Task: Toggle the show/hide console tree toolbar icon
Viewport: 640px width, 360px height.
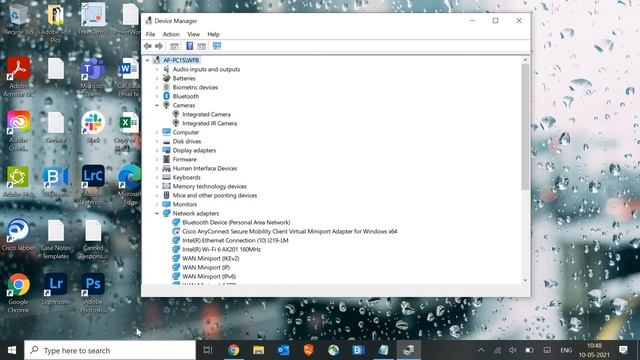Action: 174,46
